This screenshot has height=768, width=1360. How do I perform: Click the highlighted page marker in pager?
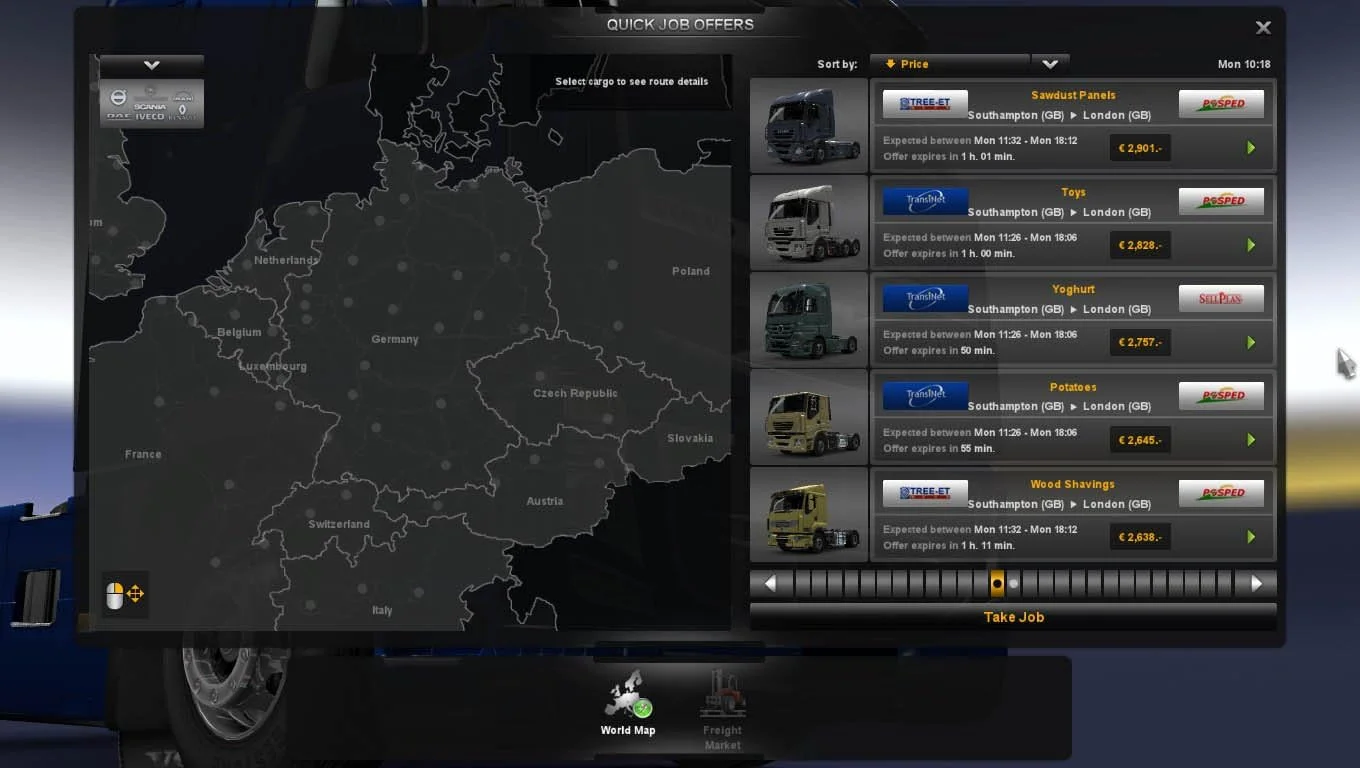(x=997, y=584)
